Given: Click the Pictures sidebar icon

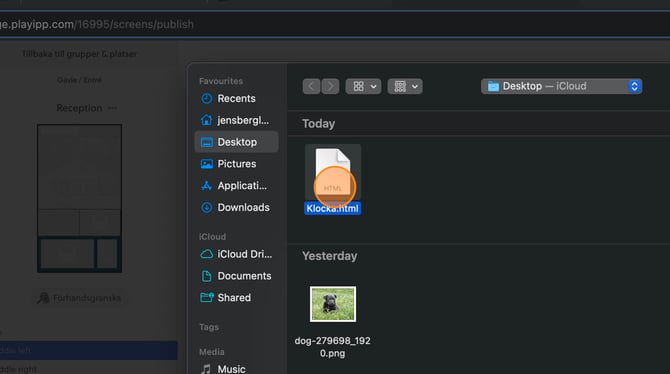Looking at the screenshot, I should coord(206,164).
